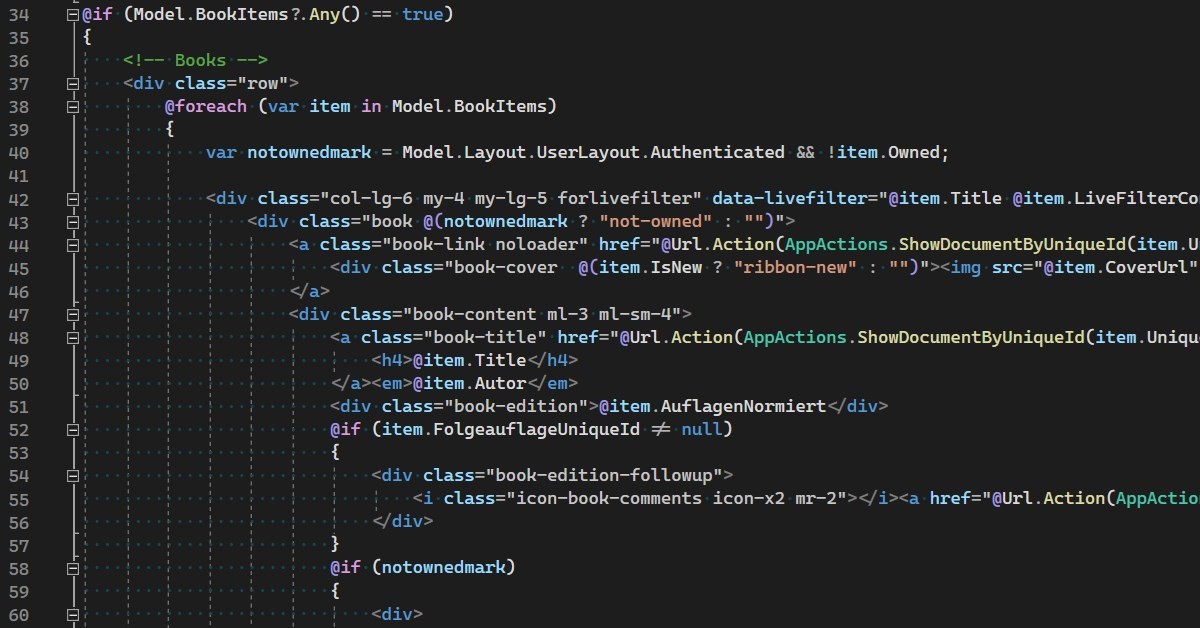The width and height of the screenshot is (1200, 628).
Task: Fold the book-edition-followup div on line 54
Action: click(x=71, y=475)
